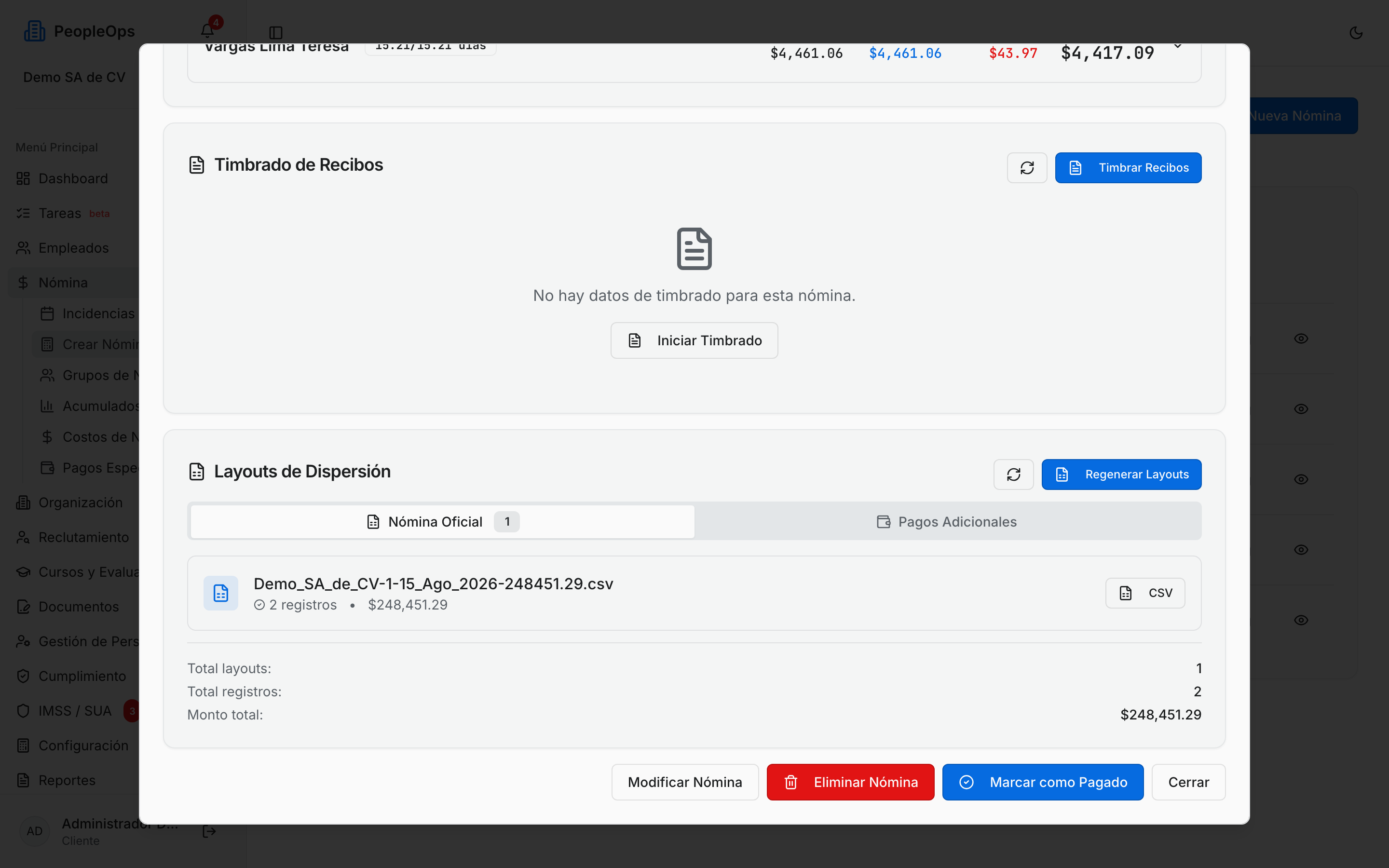Open Organización in the sidebar

point(73,502)
